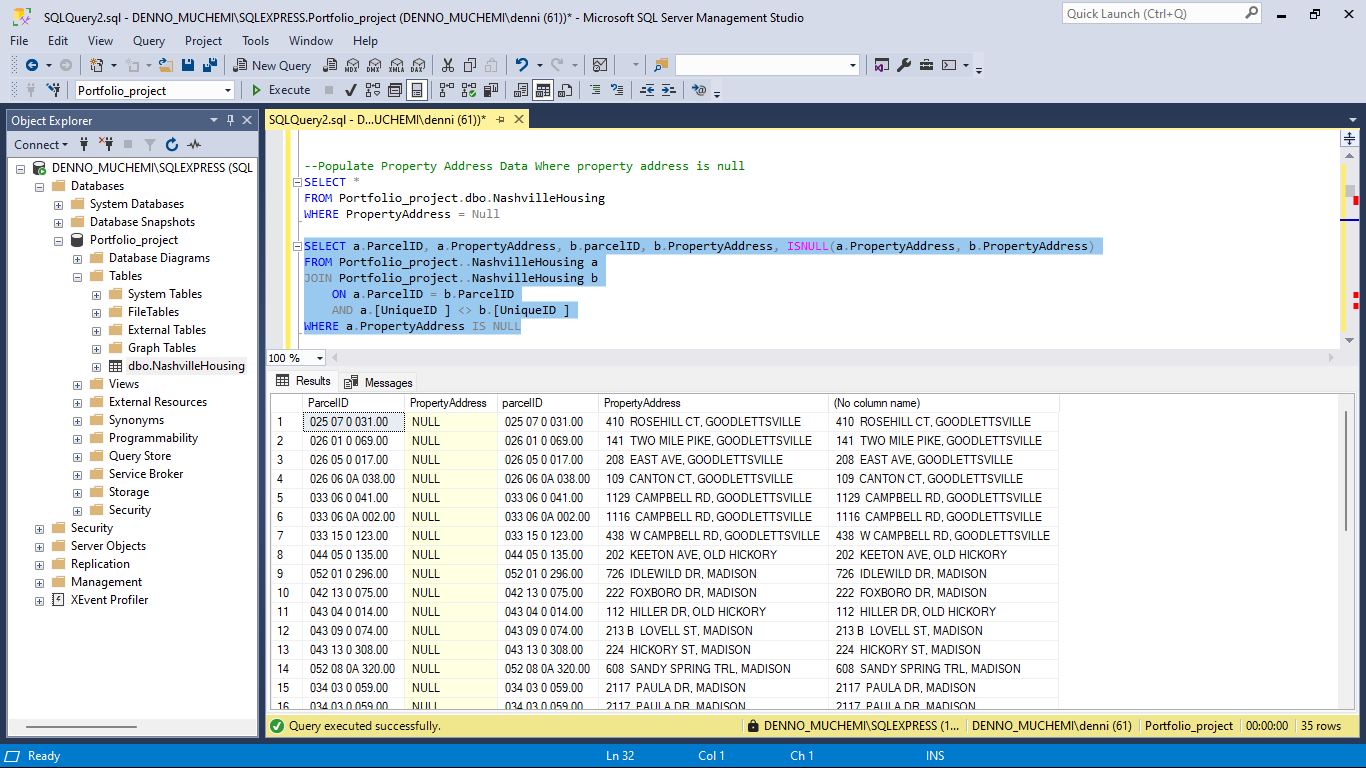
Task: Toggle Include Actual Execution Plan
Action: coord(447,90)
